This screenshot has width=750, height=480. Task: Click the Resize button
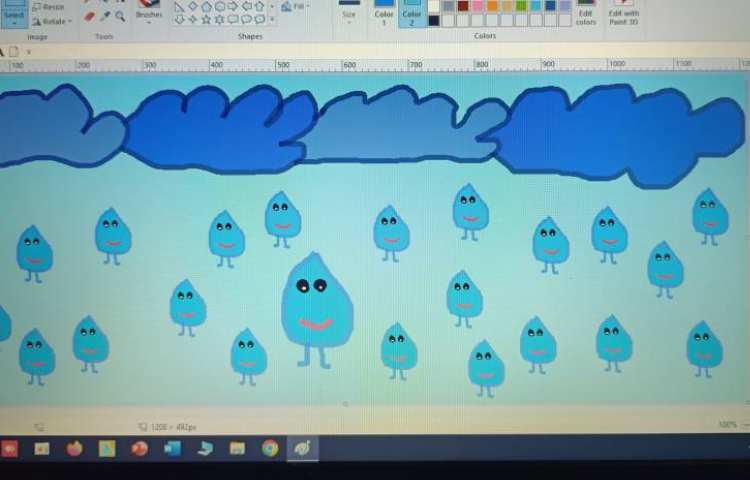(48, 7)
